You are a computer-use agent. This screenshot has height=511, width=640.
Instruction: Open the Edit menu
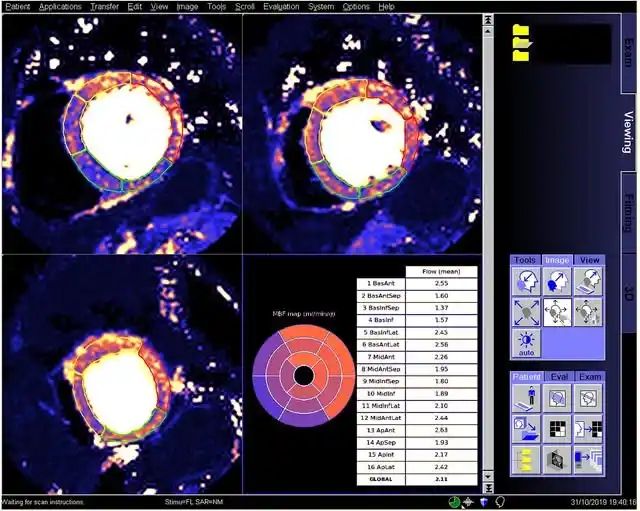pos(135,7)
